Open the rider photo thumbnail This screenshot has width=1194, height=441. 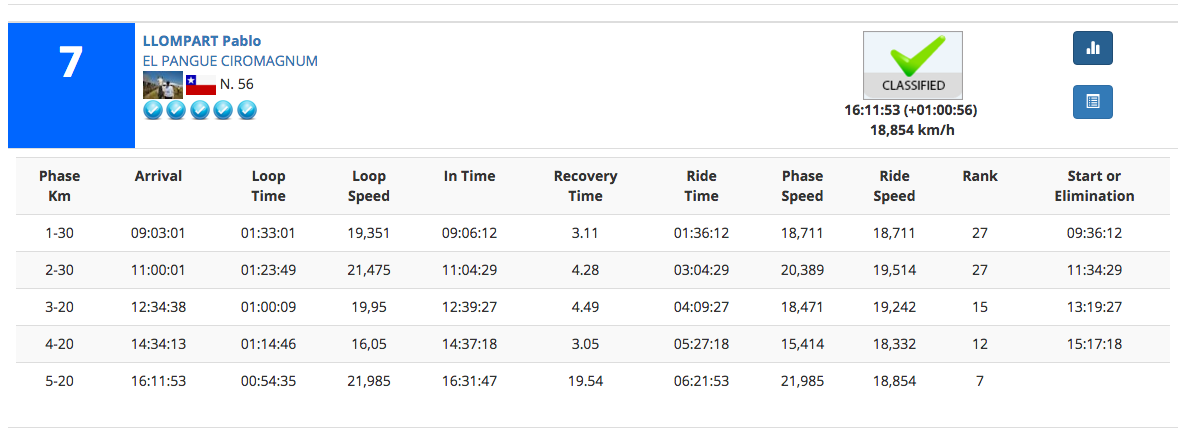pos(163,85)
